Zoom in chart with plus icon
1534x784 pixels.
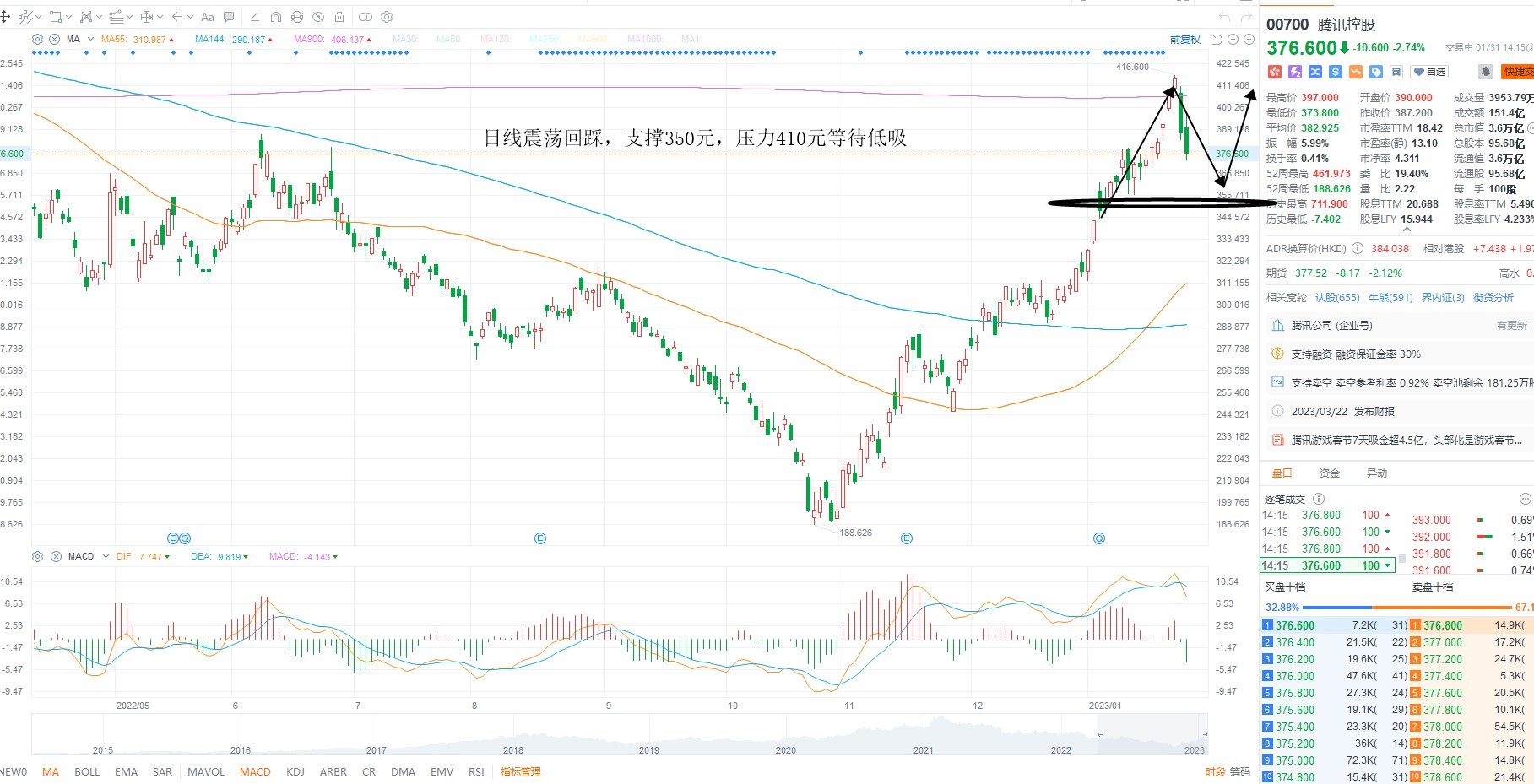[x=1249, y=39]
